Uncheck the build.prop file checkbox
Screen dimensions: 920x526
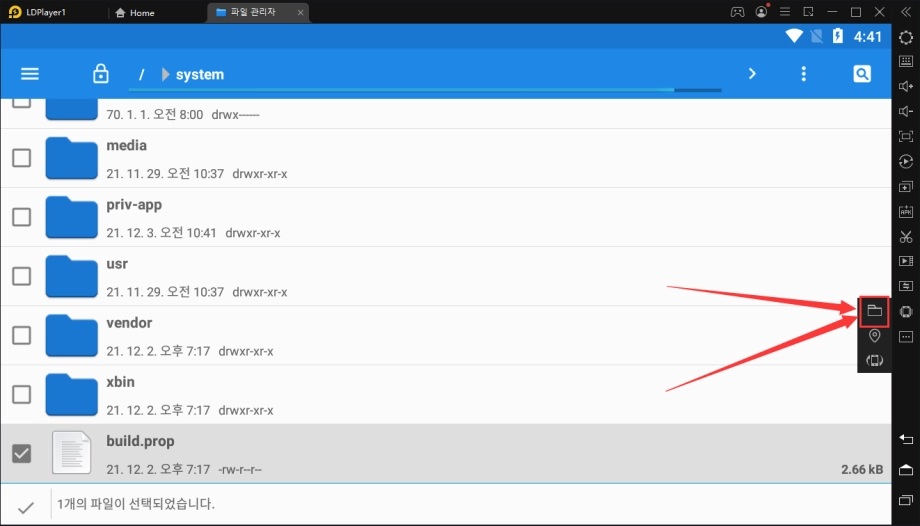click(22, 454)
